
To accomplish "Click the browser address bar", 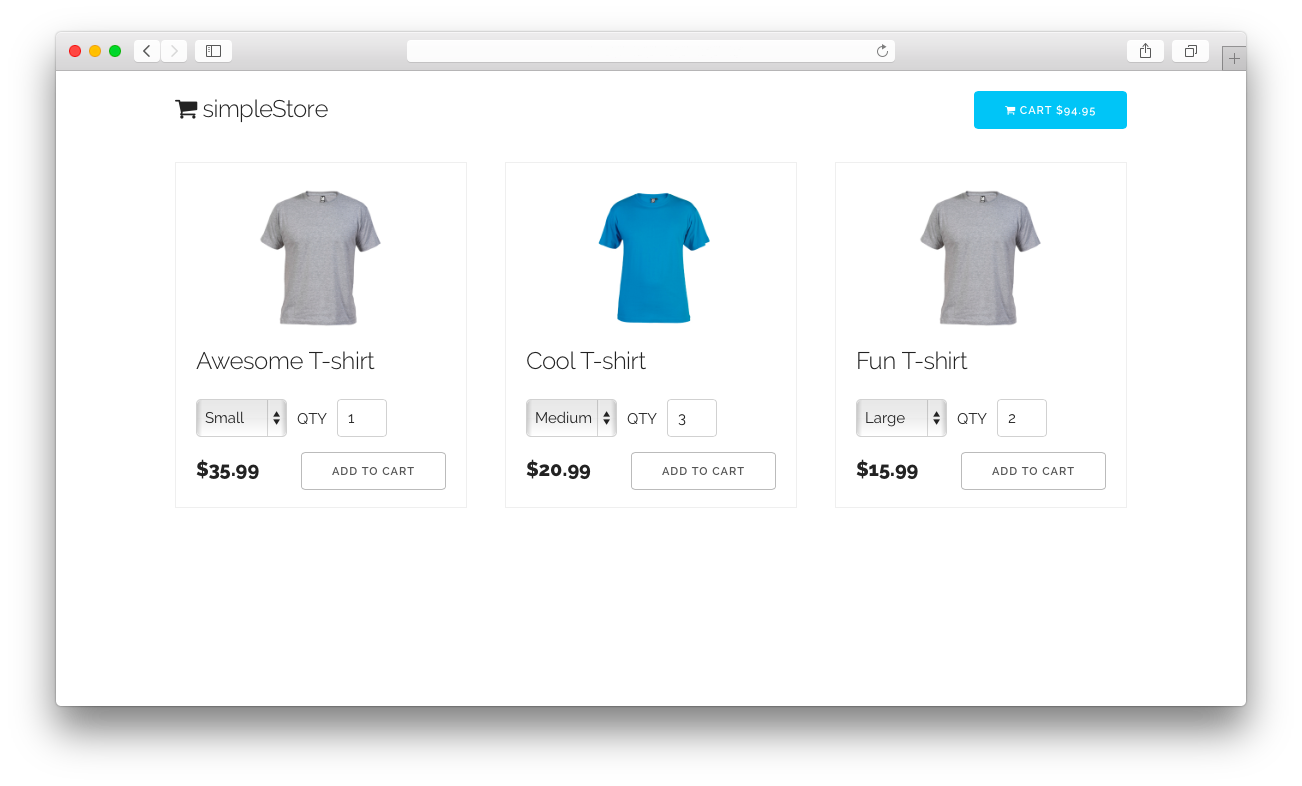I will 640,51.
